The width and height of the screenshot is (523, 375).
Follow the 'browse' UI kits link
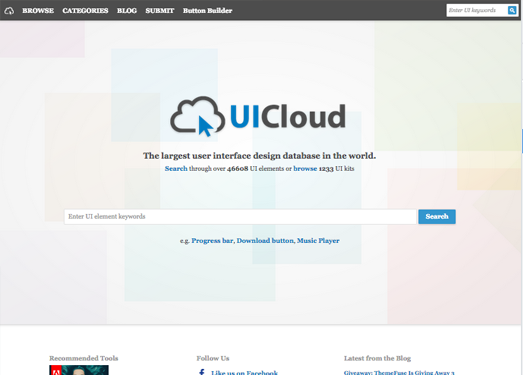pyautogui.click(x=305, y=168)
